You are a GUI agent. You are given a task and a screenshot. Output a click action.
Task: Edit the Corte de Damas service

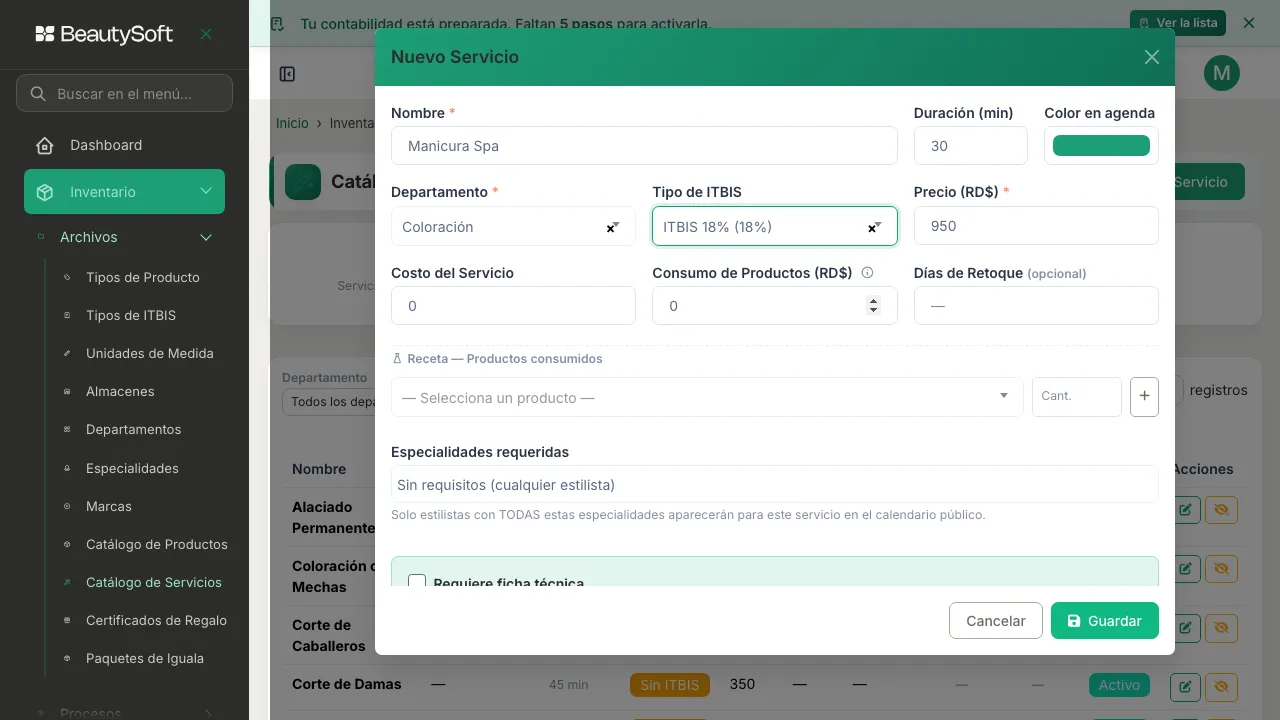coord(1185,686)
